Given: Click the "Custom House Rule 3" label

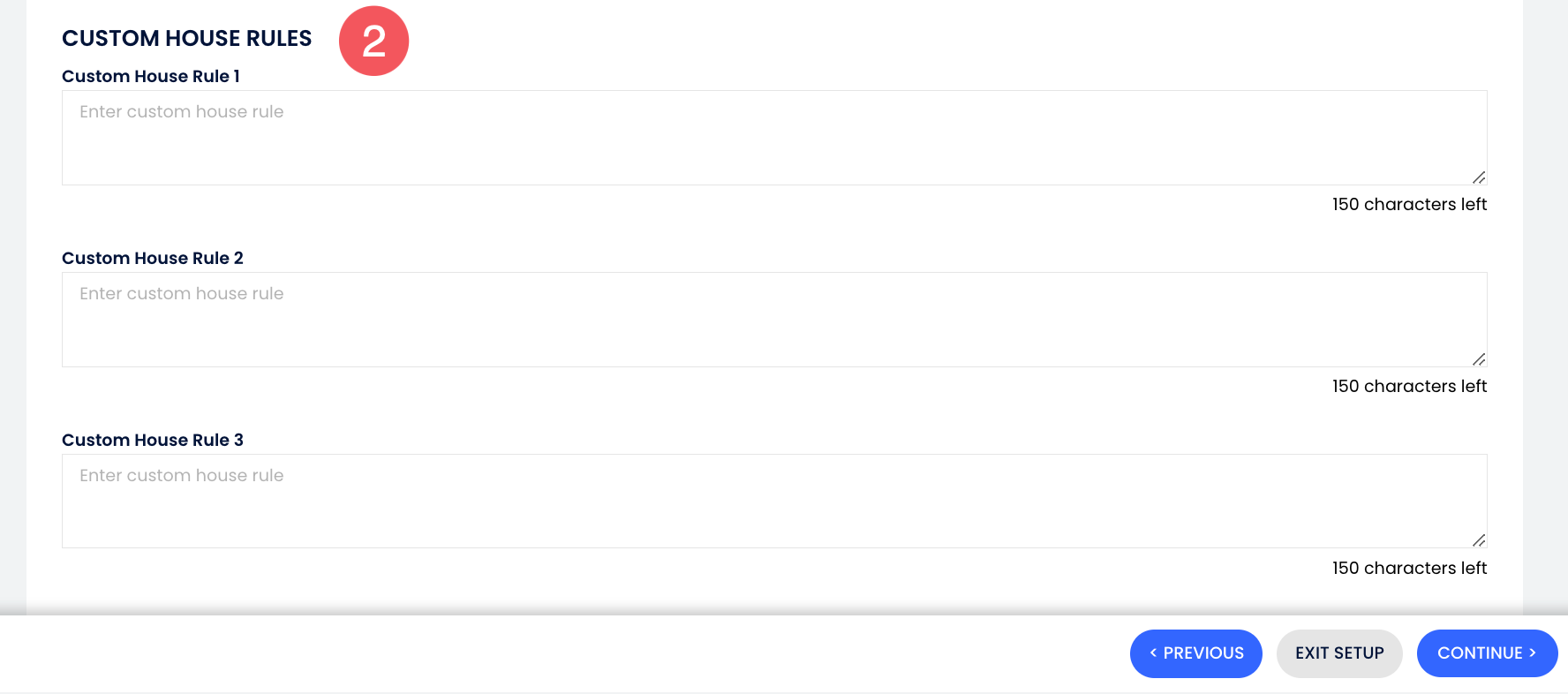Looking at the screenshot, I should point(153,440).
